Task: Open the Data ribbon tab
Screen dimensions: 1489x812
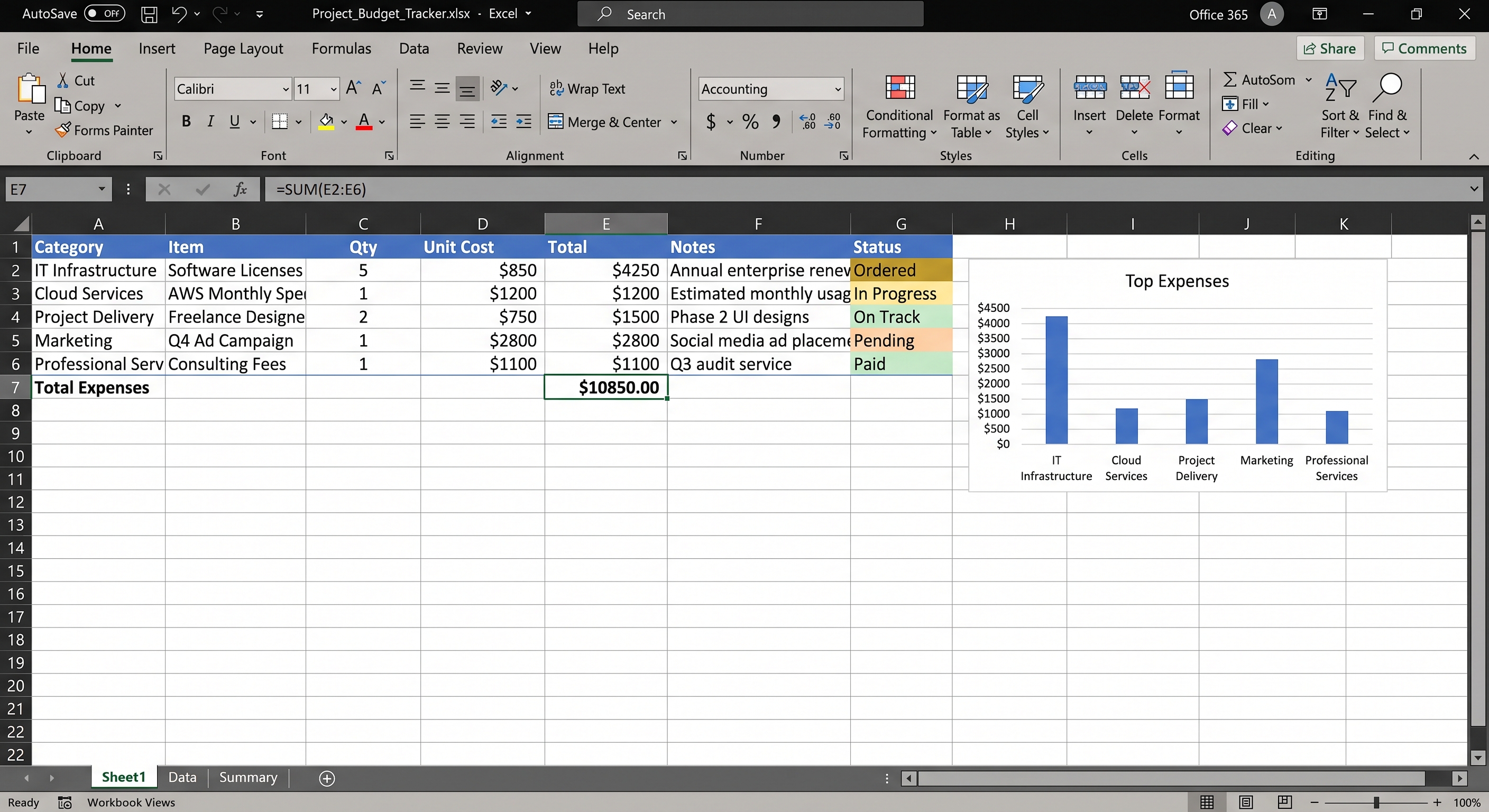Action: pyautogui.click(x=414, y=49)
